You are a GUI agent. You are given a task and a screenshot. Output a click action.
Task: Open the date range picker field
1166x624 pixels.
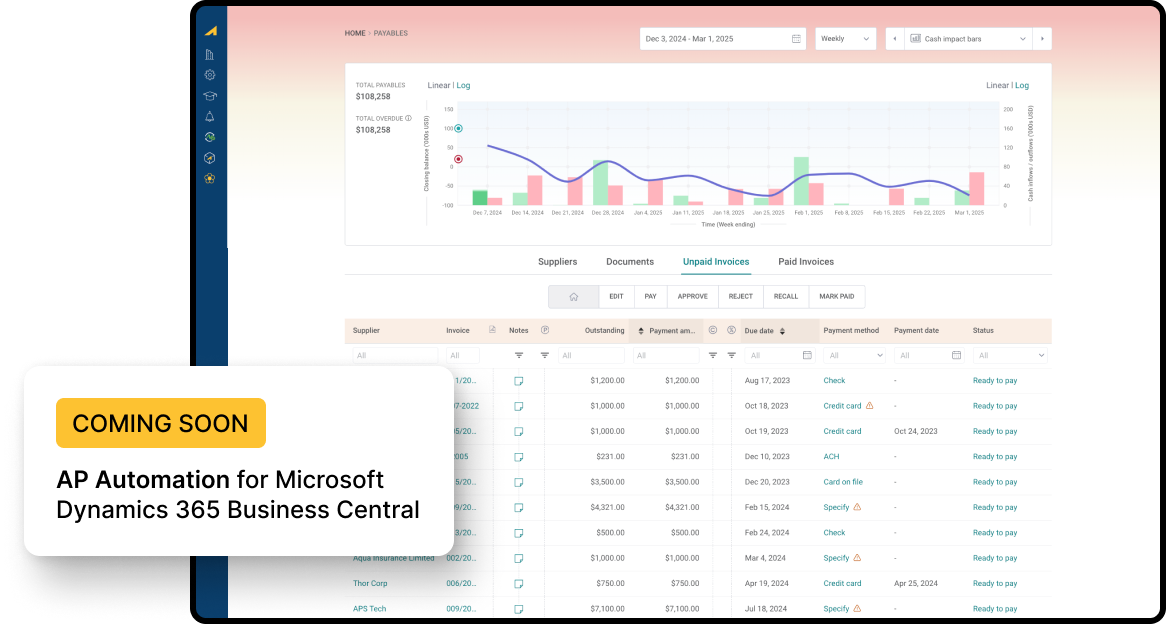click(723, 39)
